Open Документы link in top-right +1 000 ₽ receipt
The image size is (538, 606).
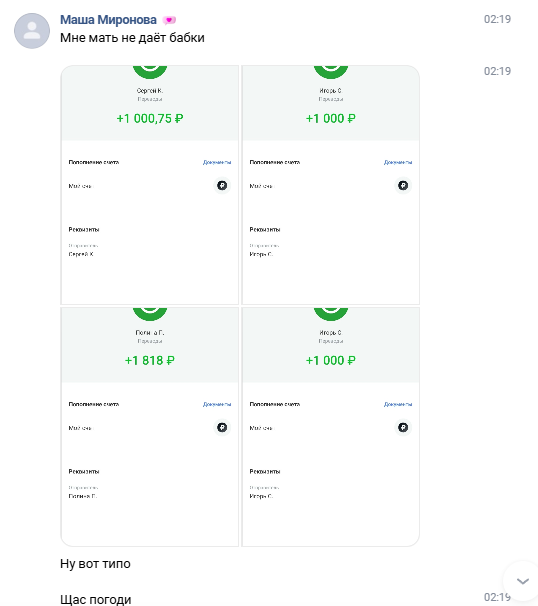(x=398, y=162)
